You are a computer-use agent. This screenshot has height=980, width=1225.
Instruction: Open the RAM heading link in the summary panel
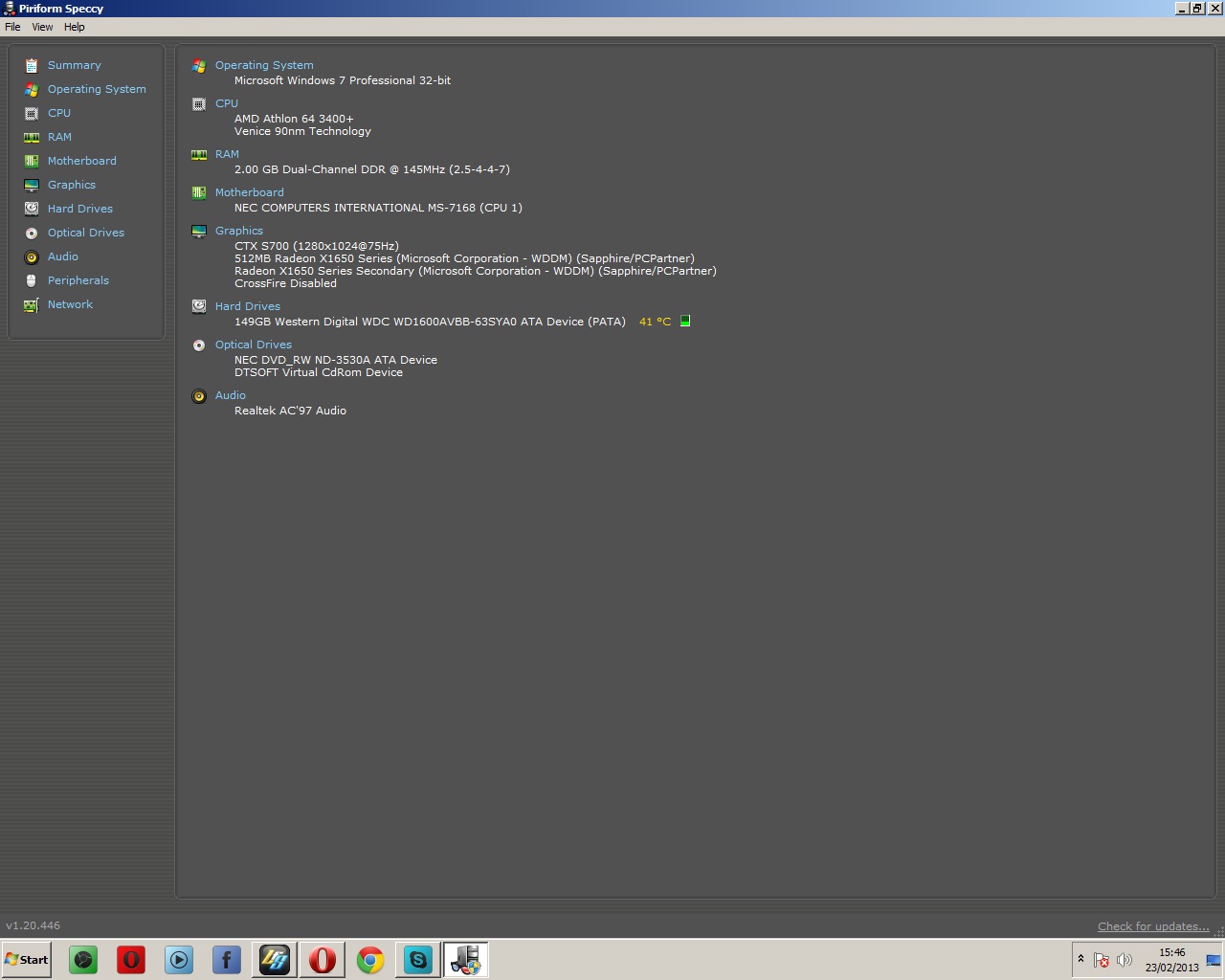coord(227,154)
